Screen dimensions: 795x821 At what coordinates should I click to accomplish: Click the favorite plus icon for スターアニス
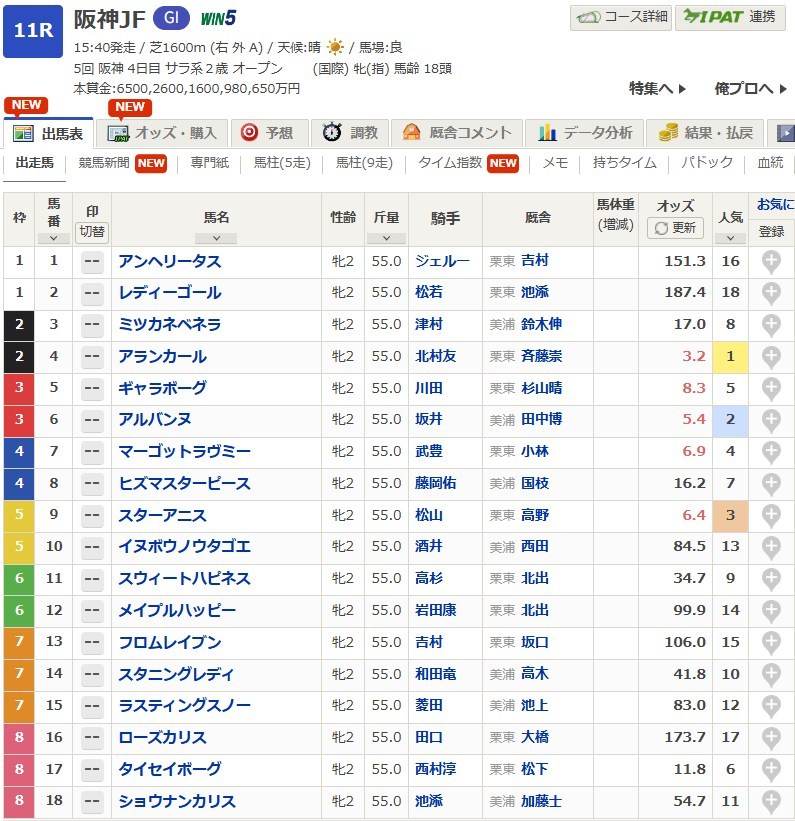(771, 516)
